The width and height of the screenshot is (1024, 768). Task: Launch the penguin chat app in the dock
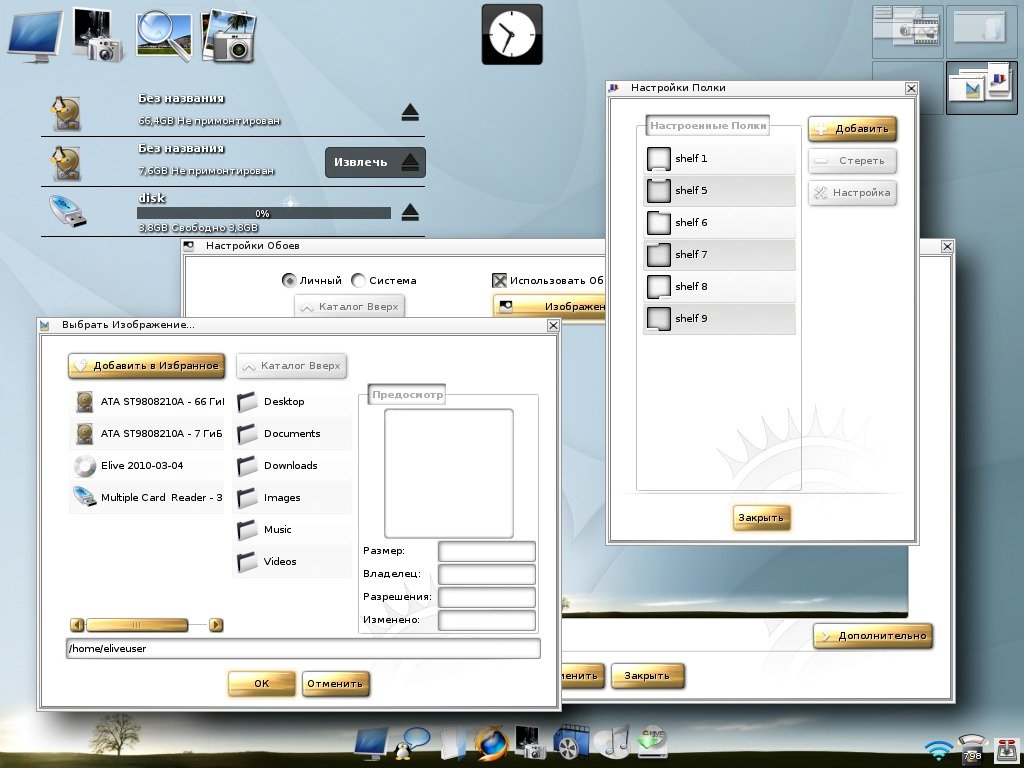coord(411,744)
